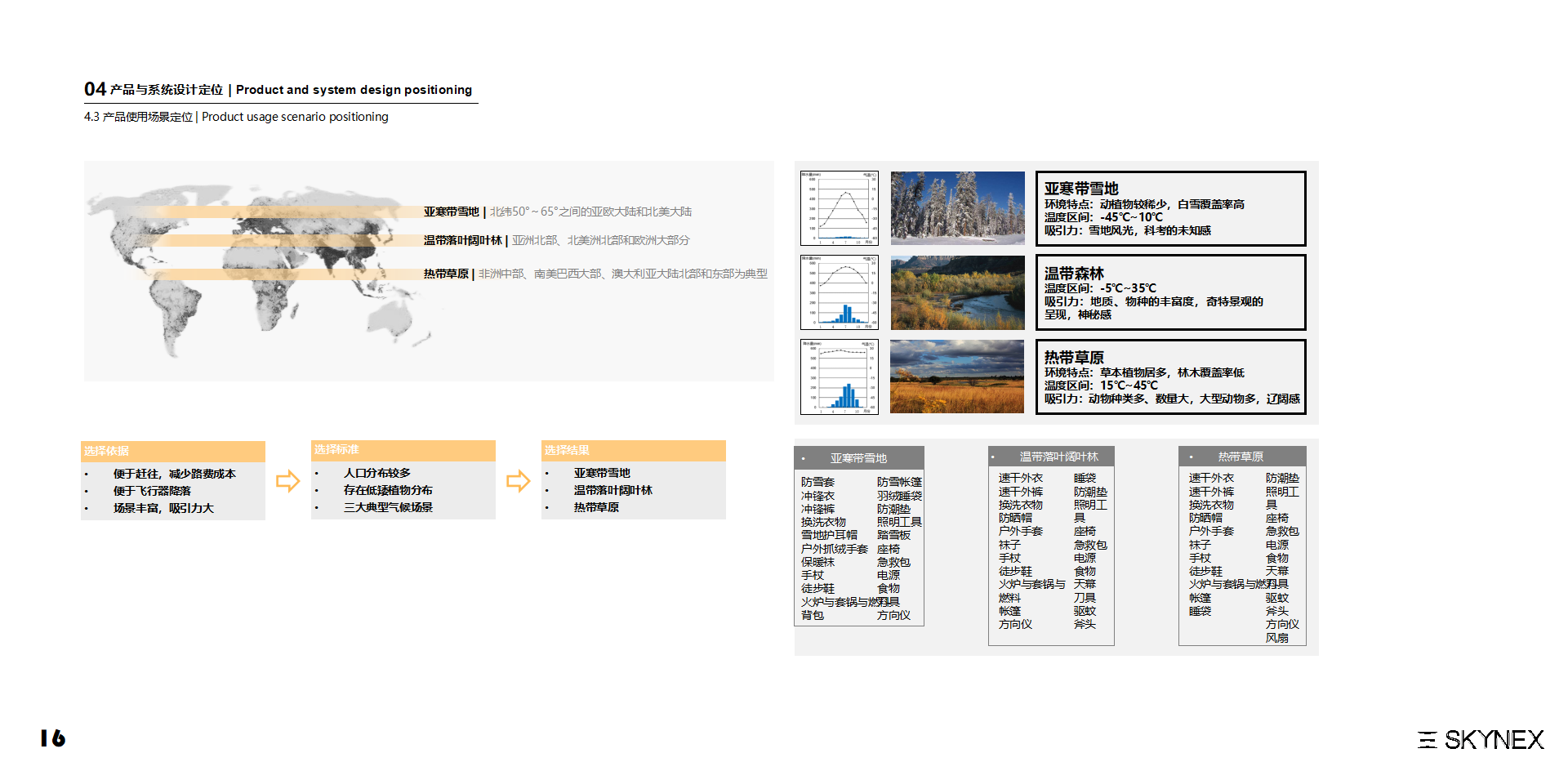Click the 亚寒带雪地 description box title
This screenshot has width=1568, height=771.
(x=1081, y=189)
